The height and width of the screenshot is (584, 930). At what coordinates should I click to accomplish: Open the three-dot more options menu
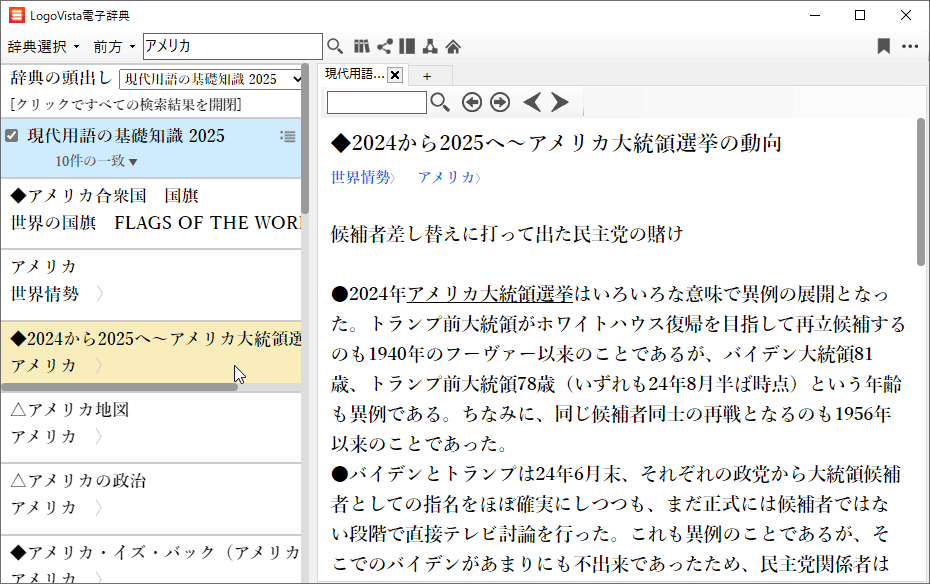click(x=909, y=46)
